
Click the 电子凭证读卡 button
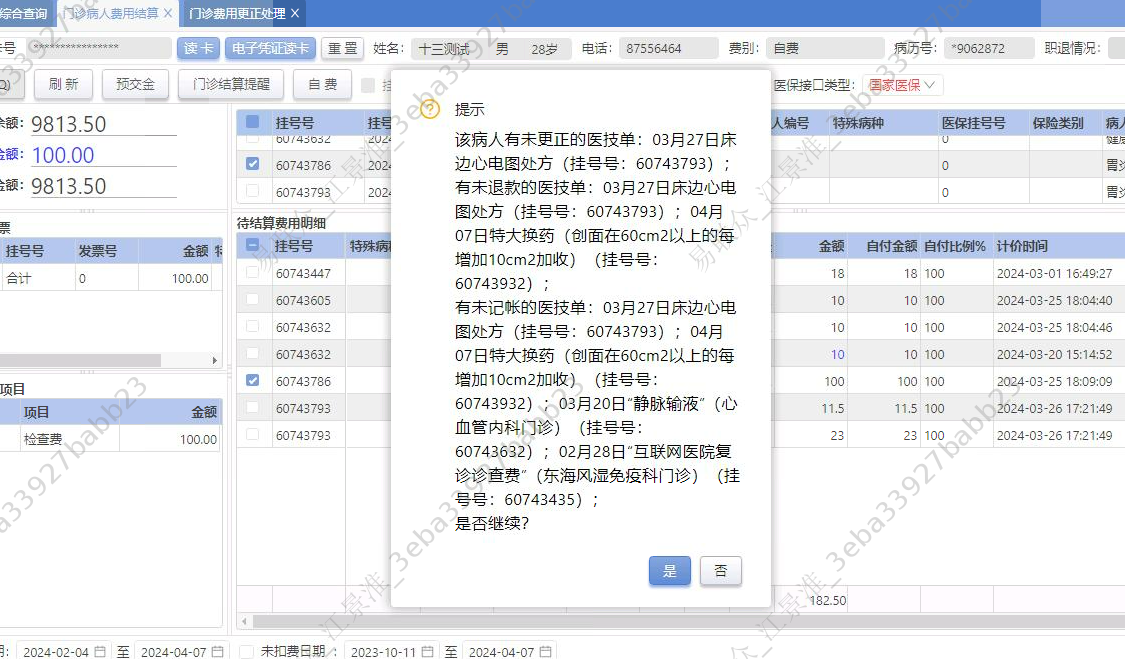point(270,48)
